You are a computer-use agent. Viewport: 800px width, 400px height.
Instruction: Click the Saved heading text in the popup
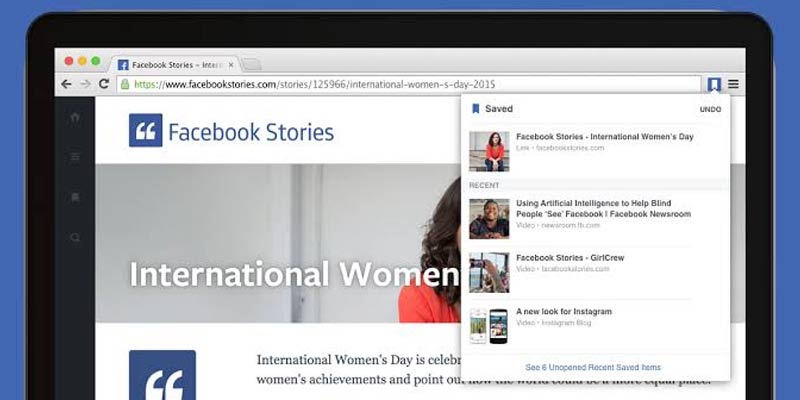pos(499,109)
